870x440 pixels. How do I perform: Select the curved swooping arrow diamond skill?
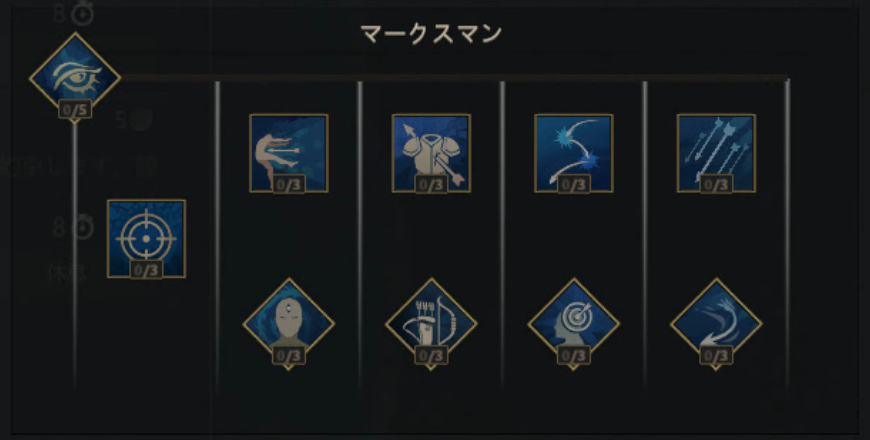[716, 323]
